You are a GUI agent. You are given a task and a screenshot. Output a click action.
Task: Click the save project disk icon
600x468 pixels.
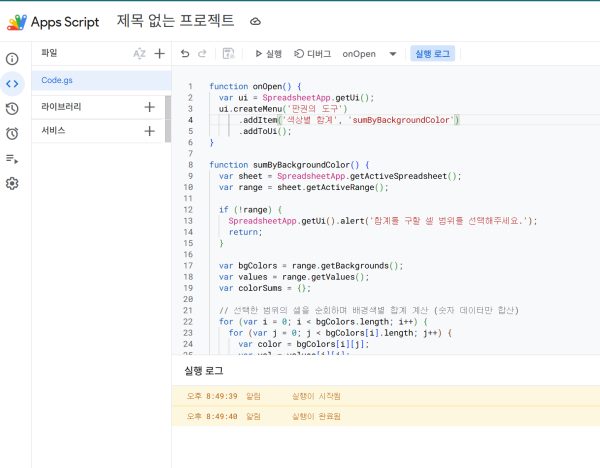click(228, 54)
